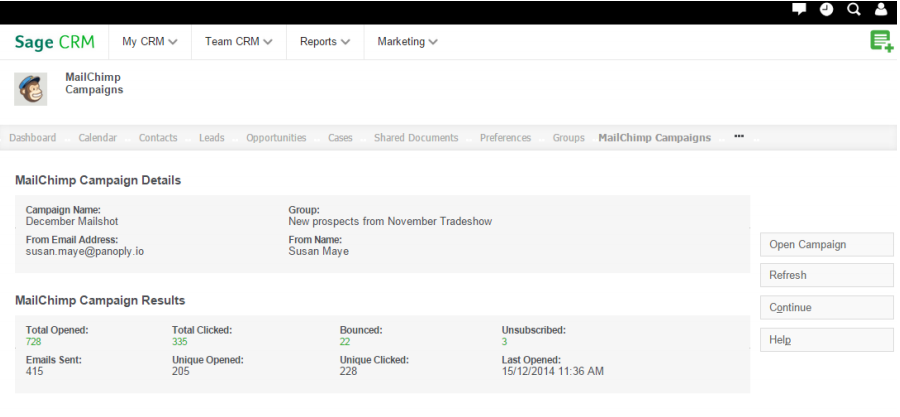Switch to the Dashboard tab
This screenshot has width=900, height=417.
tap(33, 138)
